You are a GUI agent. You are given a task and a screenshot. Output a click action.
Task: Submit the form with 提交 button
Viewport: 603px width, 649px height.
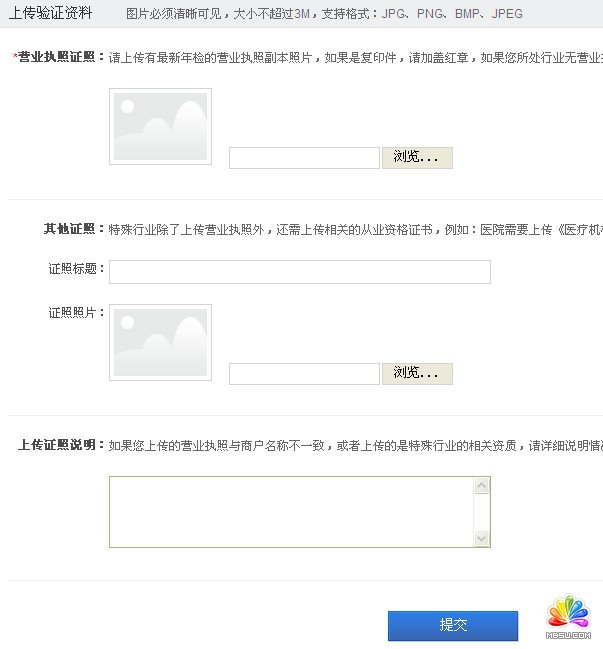point(453,625)
